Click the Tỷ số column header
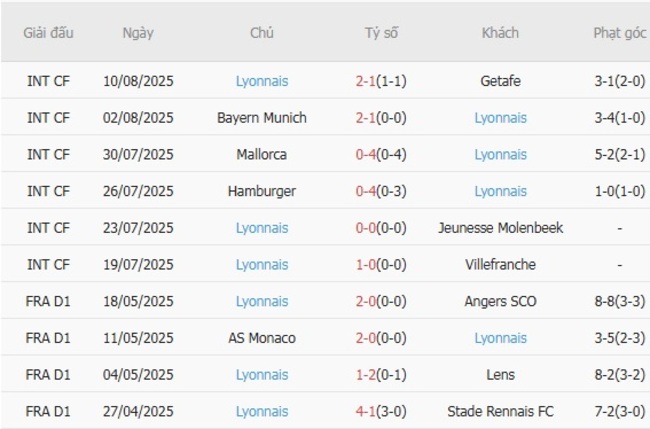Screen dimensions: 650x429 381,33
